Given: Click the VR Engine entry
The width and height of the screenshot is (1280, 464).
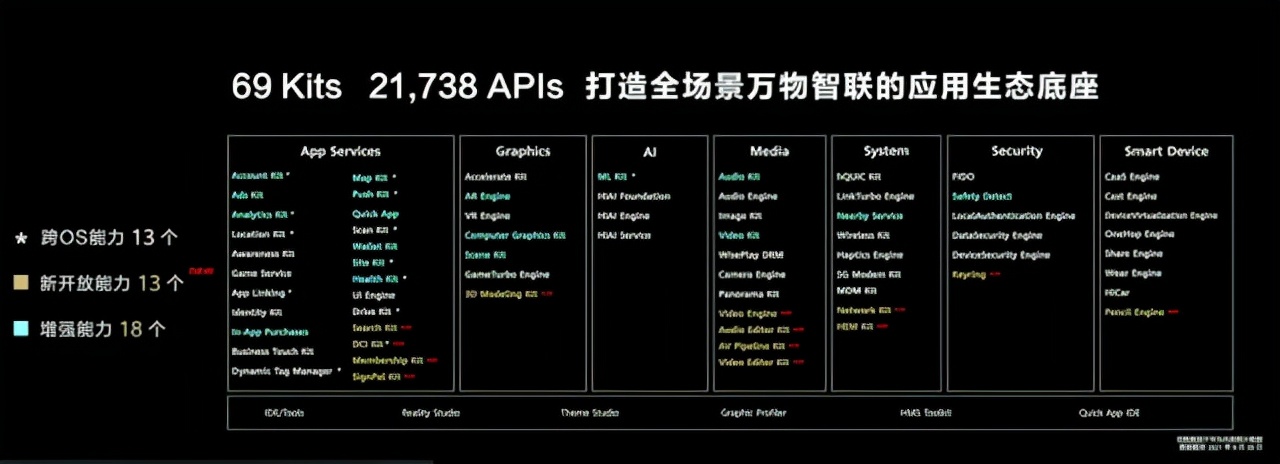Looking at the screenshot, I should pyautogui.click(x=487, y=215).
